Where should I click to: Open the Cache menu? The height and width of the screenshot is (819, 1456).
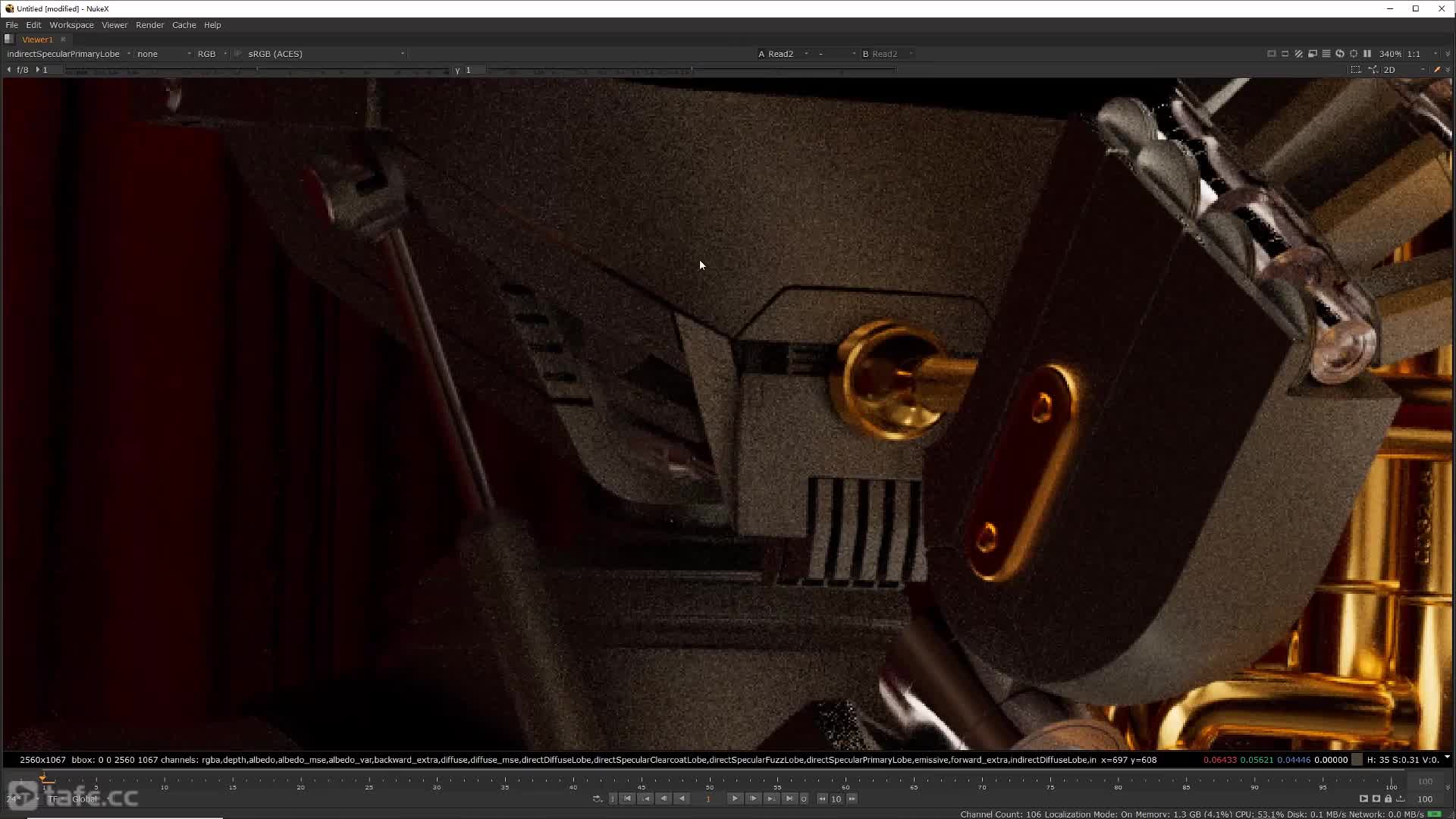pos(184,25)
